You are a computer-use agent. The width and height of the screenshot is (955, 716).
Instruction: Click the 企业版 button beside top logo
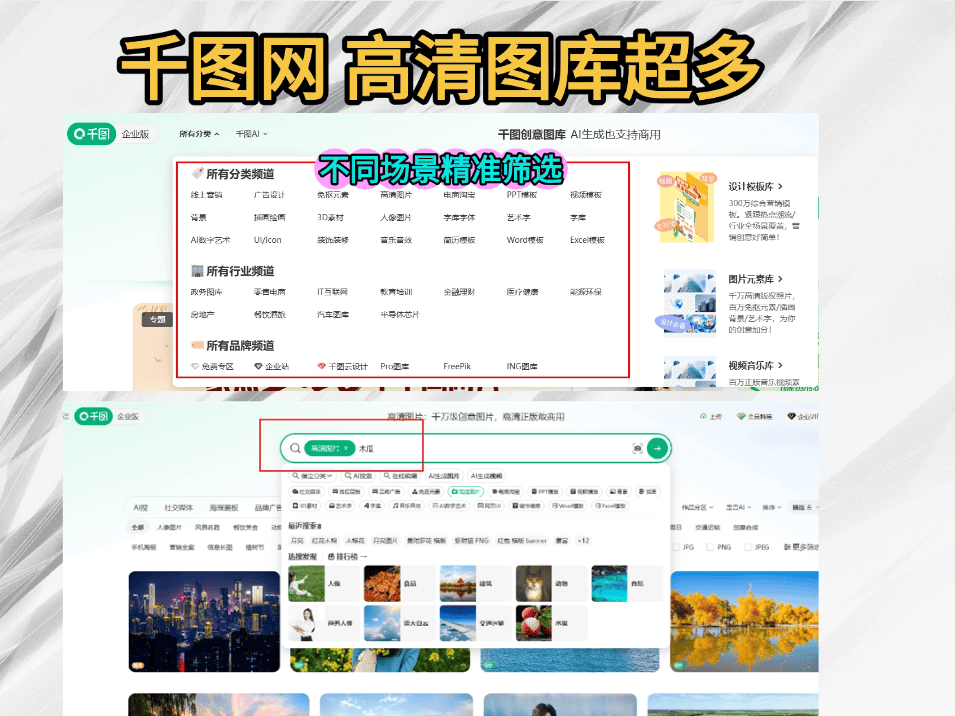click(135, 134)
